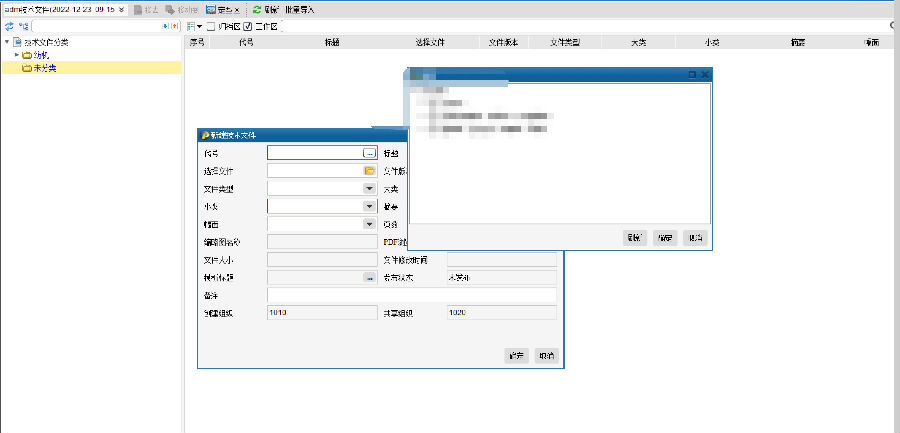Click the greyed ellipsis button left of 发布状态
Image resolution: width=900 pixels, height=433 pixels.
pos(370,278)
